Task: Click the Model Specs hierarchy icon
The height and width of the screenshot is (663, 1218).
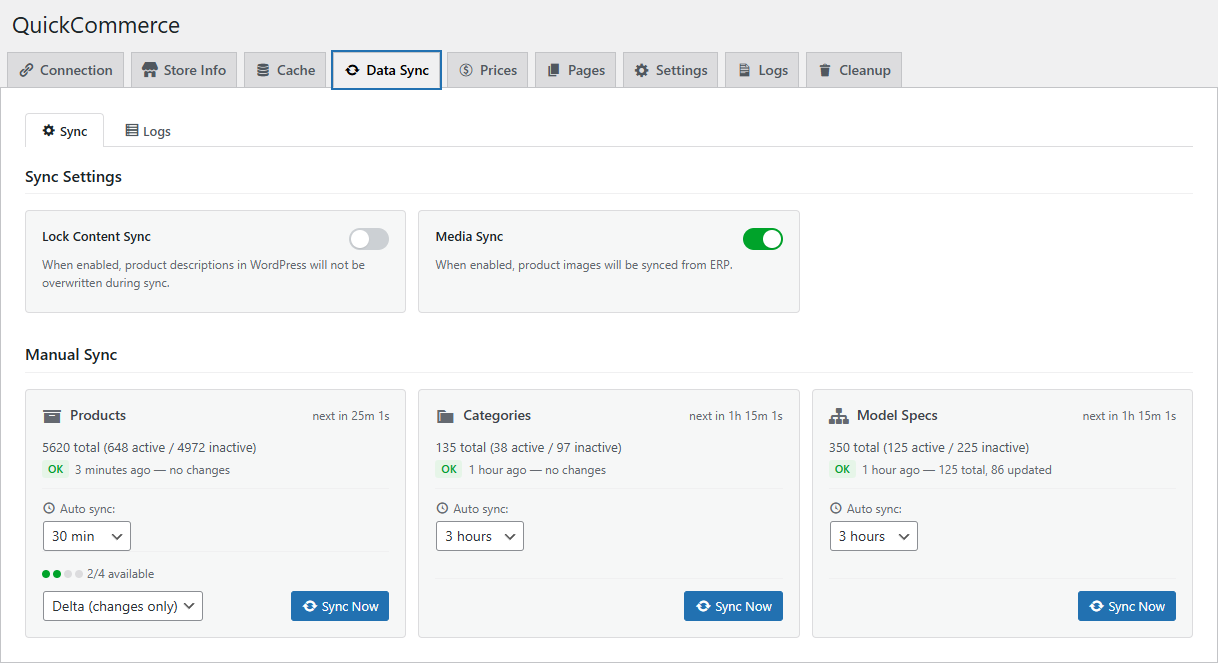Action: point(839,416)
